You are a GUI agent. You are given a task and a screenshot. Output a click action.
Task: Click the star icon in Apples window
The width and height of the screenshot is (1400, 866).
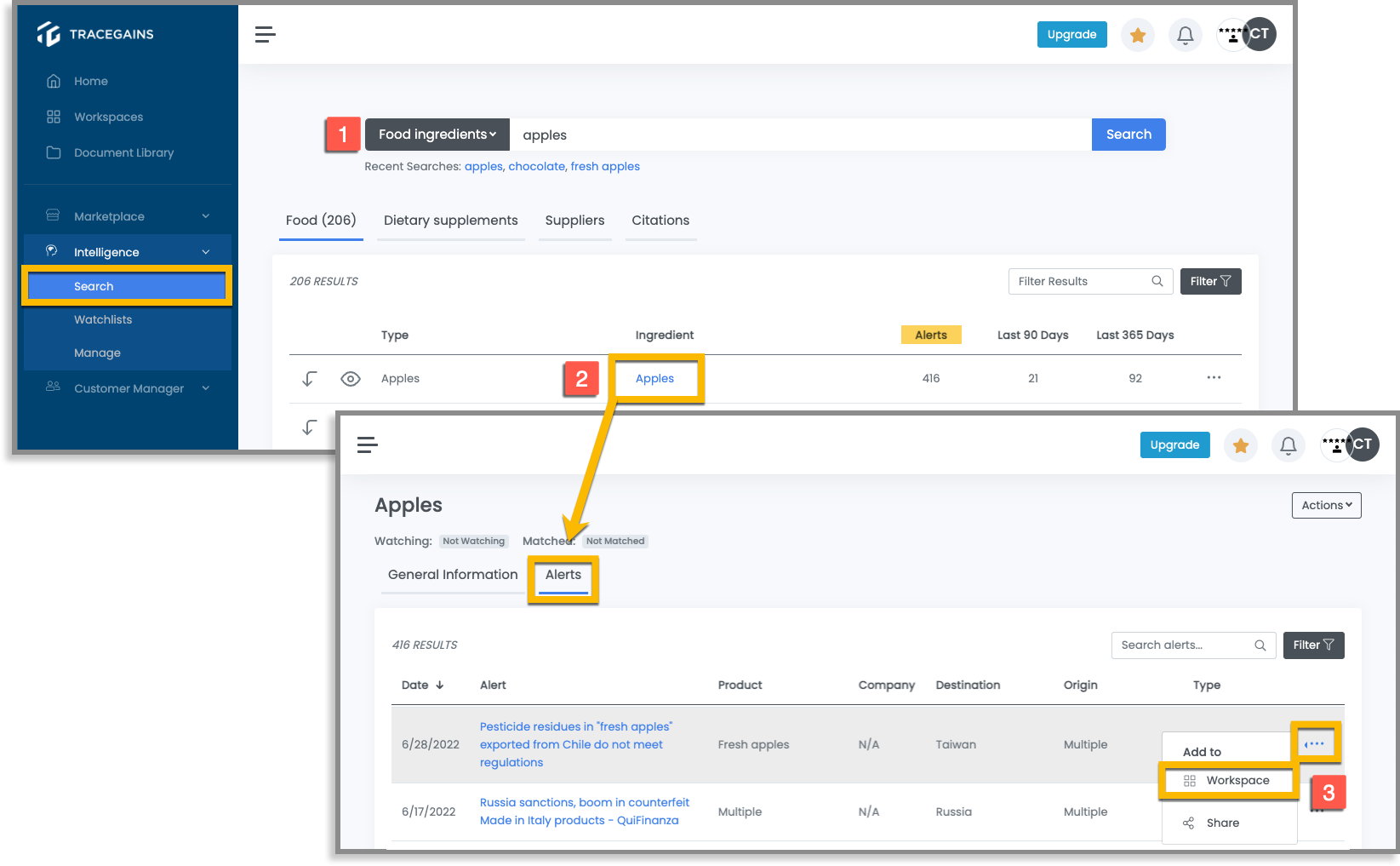click(1241, 445)
